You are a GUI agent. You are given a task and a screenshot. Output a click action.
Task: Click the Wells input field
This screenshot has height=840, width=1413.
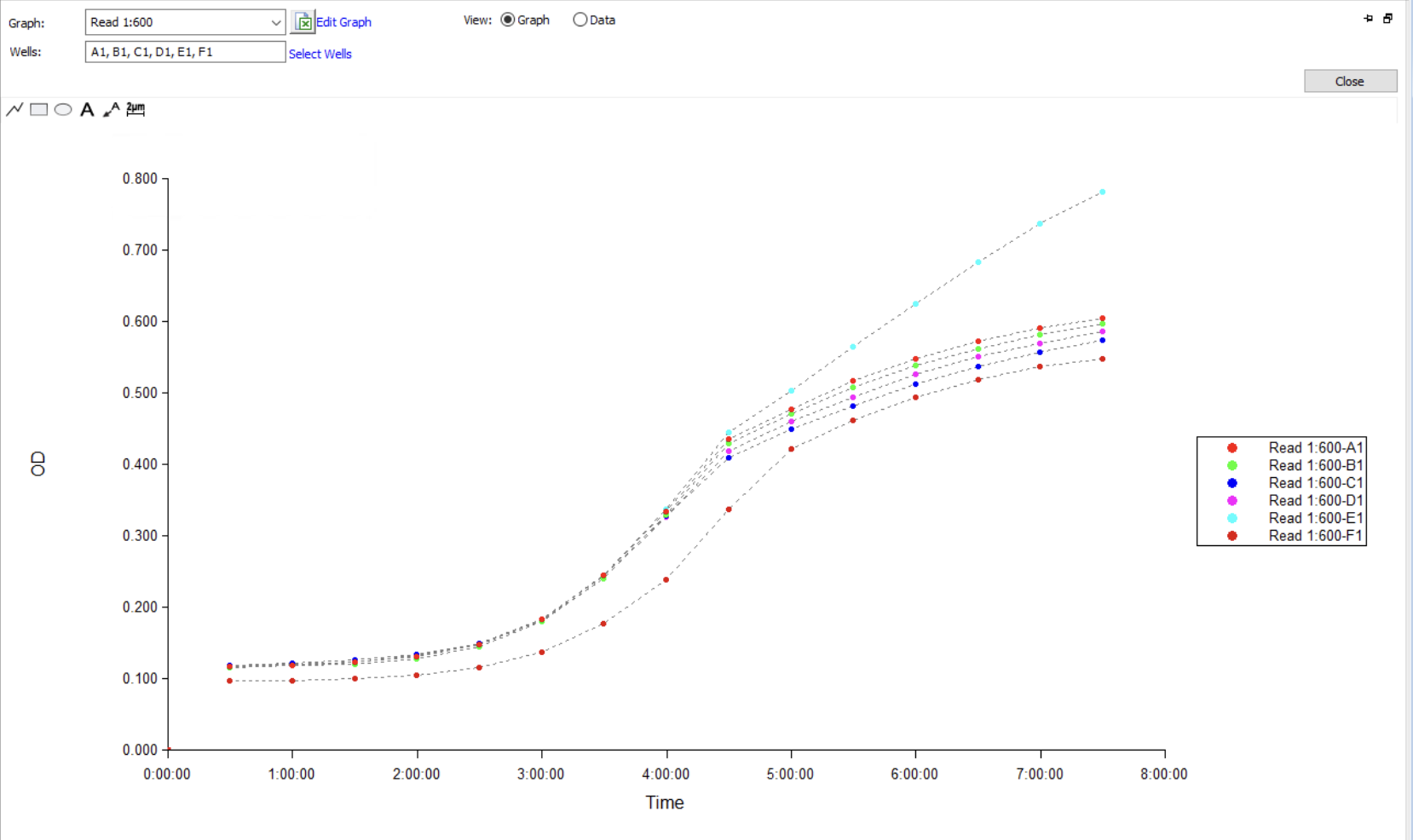(185, 52)
